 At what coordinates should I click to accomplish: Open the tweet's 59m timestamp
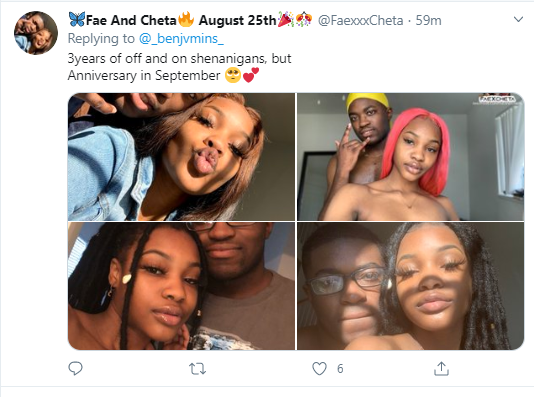[x=428, y=20]
